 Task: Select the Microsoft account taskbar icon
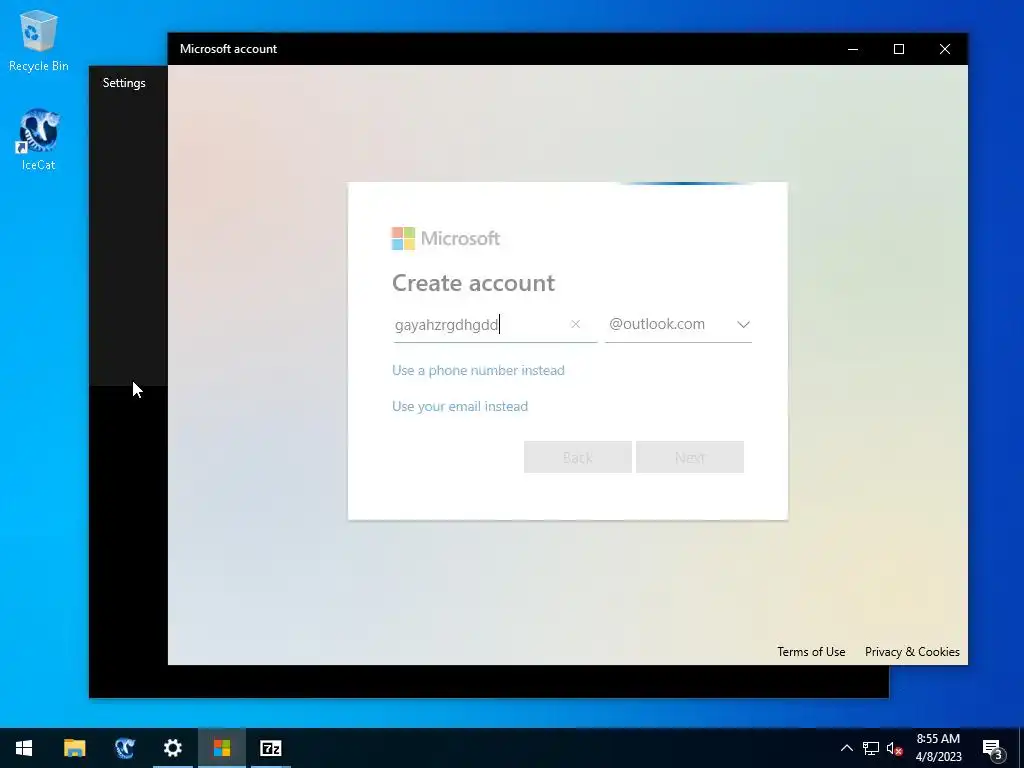click(x=222, y=748)
